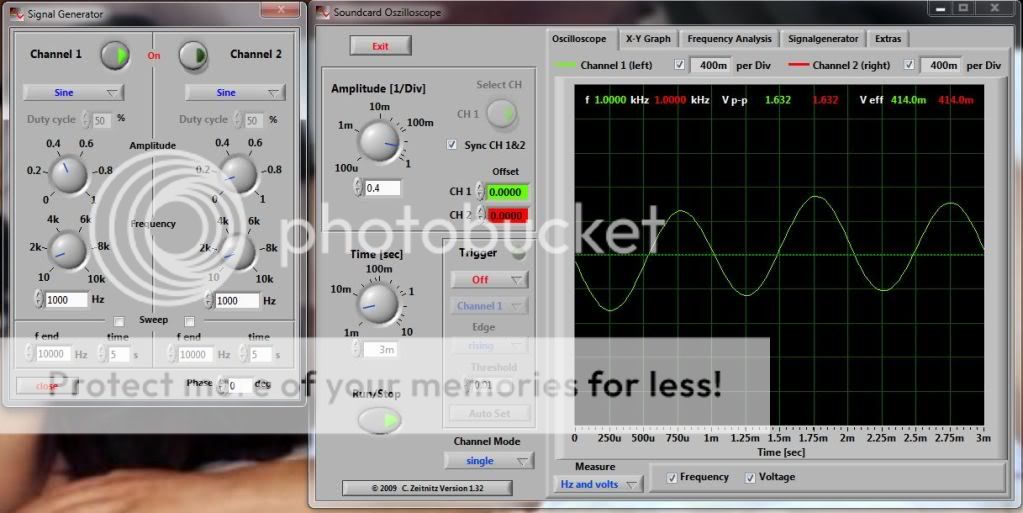The height and width of the screenshot is (513, 1023).
Task: Click the Run/Stop green button
Action: click(377, 421)
